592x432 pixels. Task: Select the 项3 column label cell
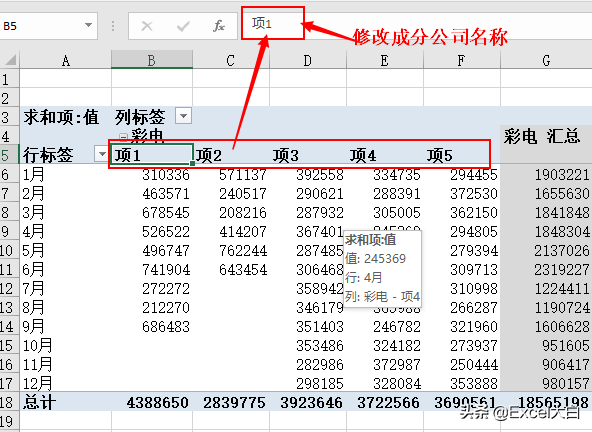[308, 155]
